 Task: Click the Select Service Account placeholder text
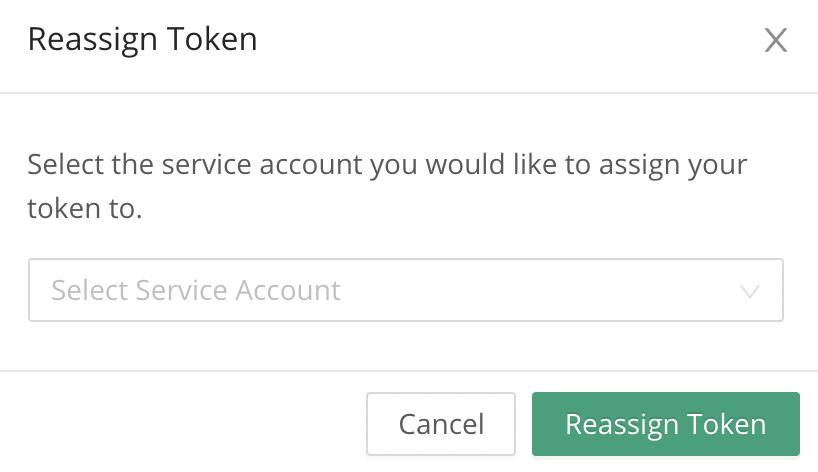tap(196, 291)
